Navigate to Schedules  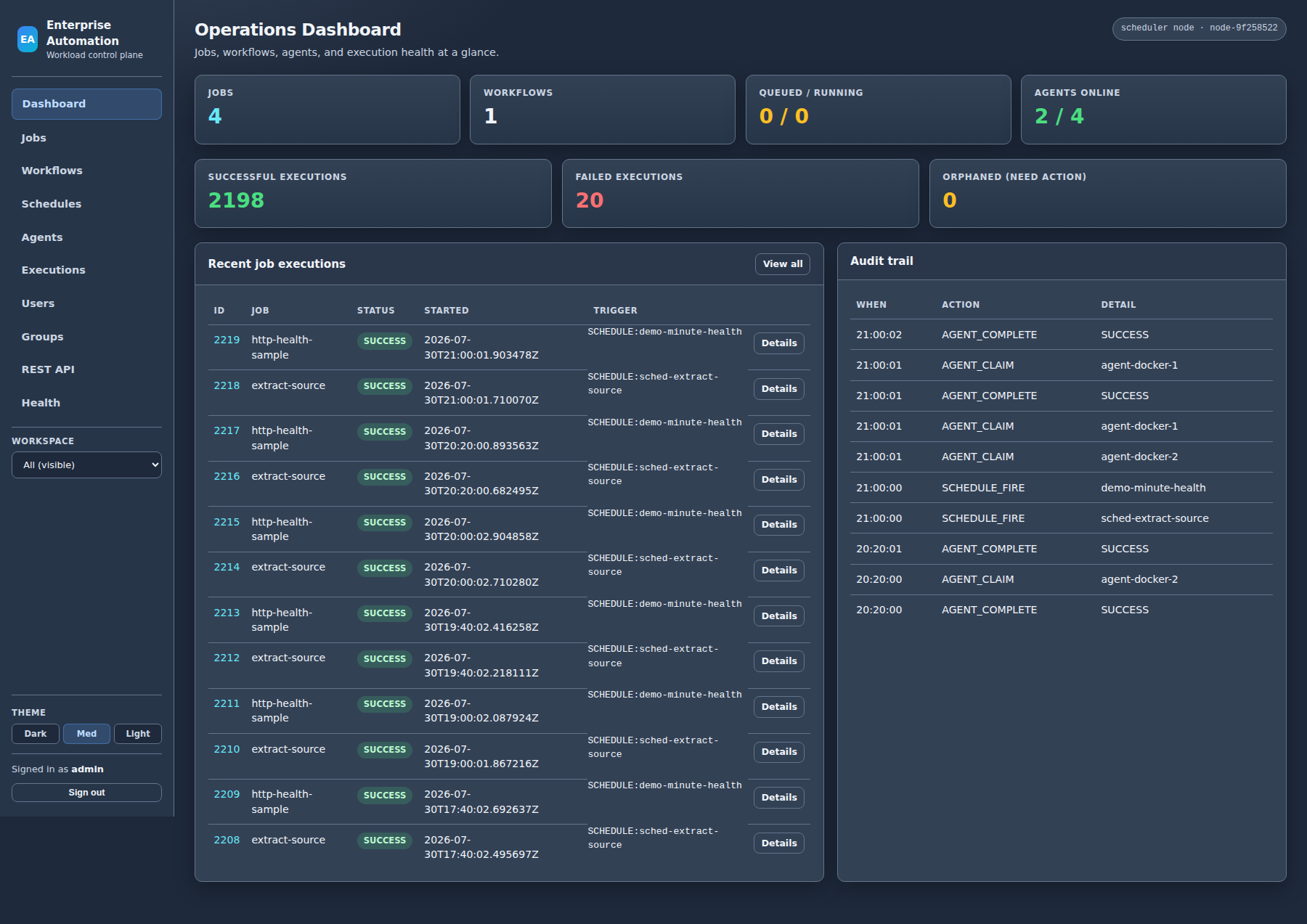pos(86,204)
